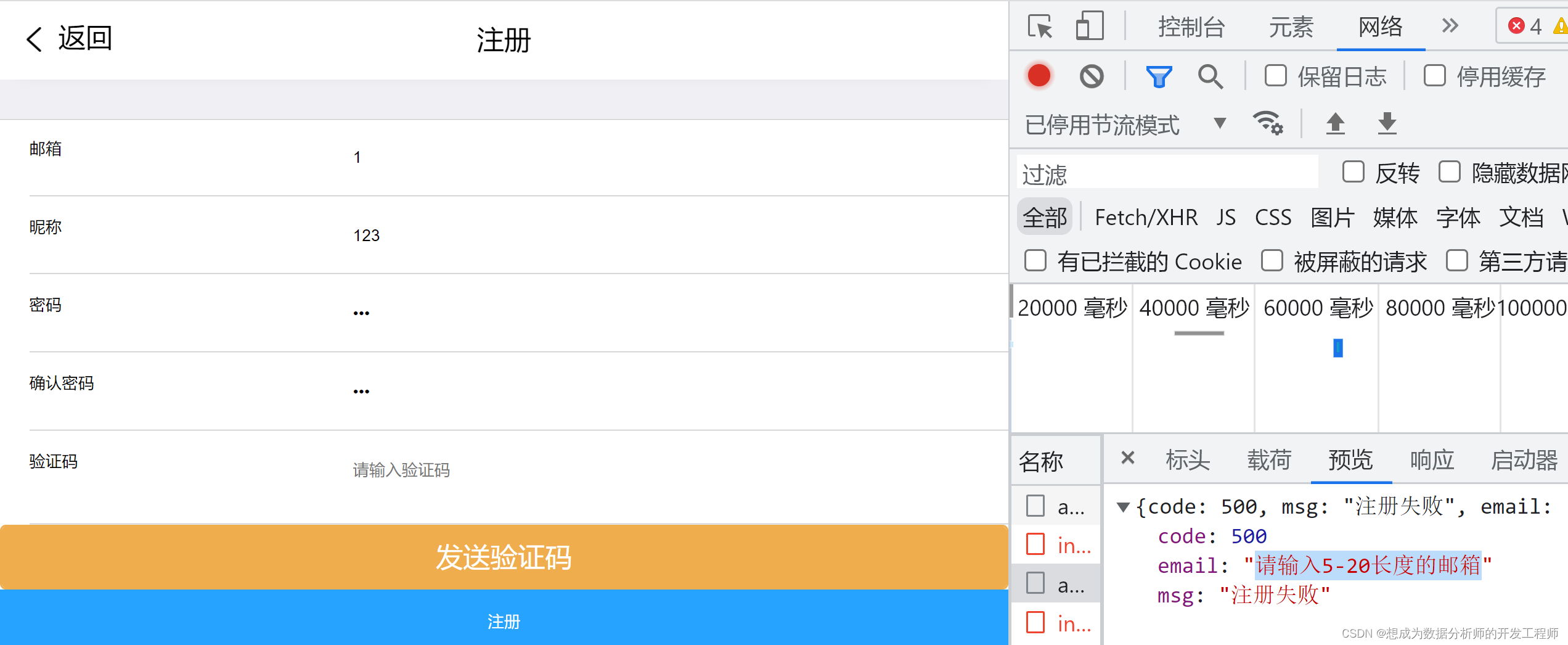
Task: Filter requests by 文档
Action: (x=1521, y=218)
